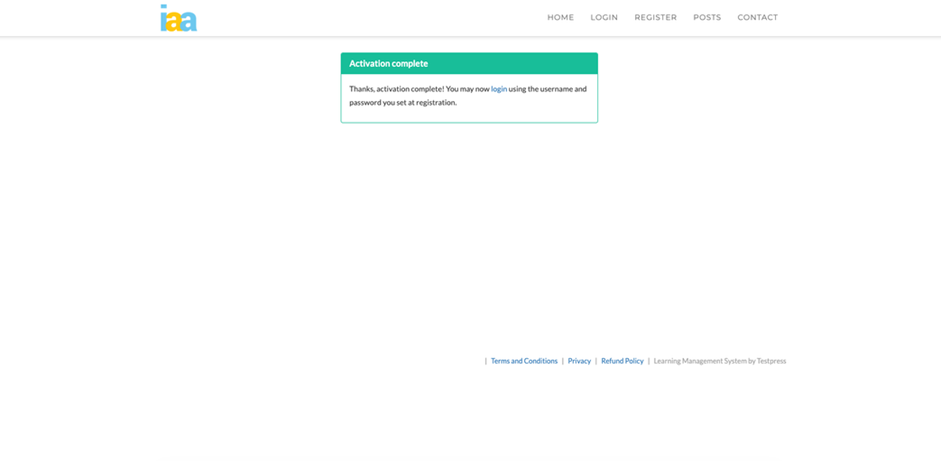This screenshot has width=941, height=461.
Task: Click the green Activation complete header
Action: pyautogui.click(x=469, y=63)
